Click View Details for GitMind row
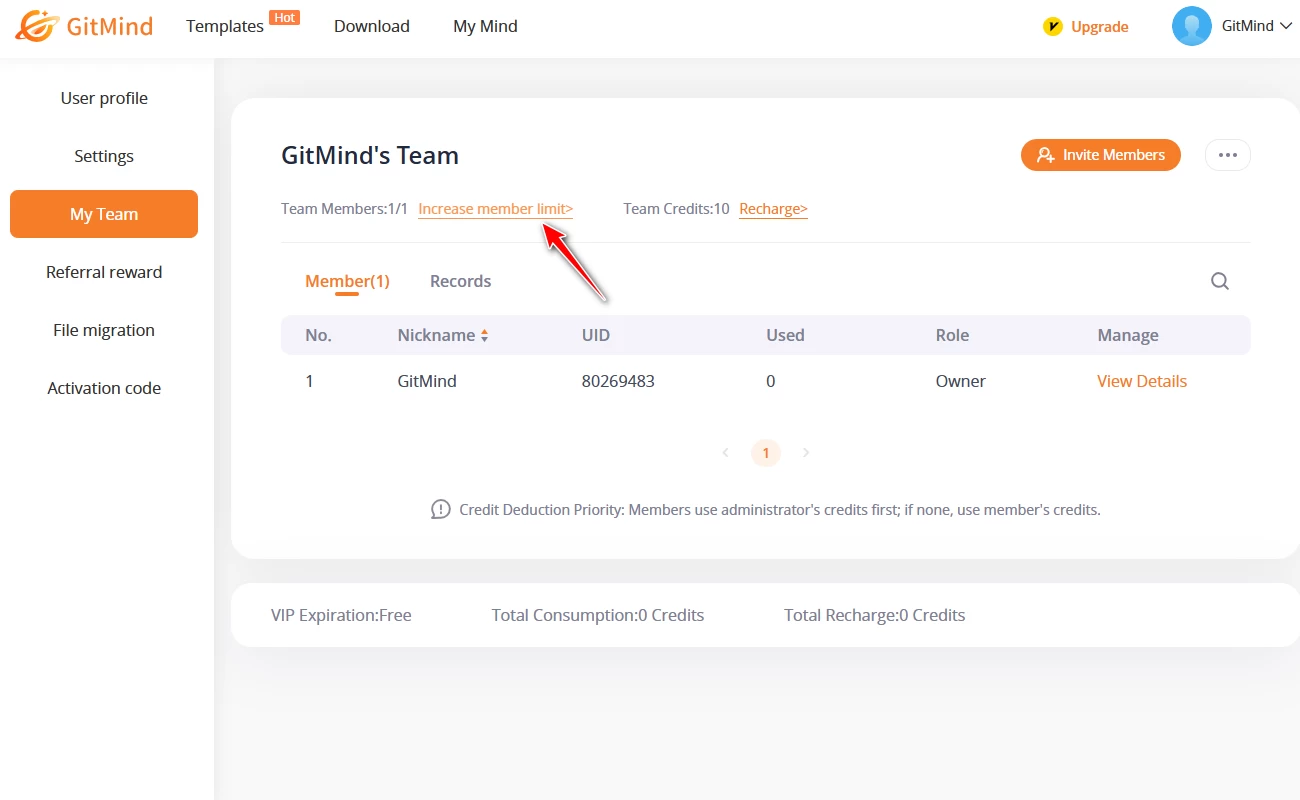Image resolution: width=1300 pixels, height=800 pixels. pos(1142,381)
